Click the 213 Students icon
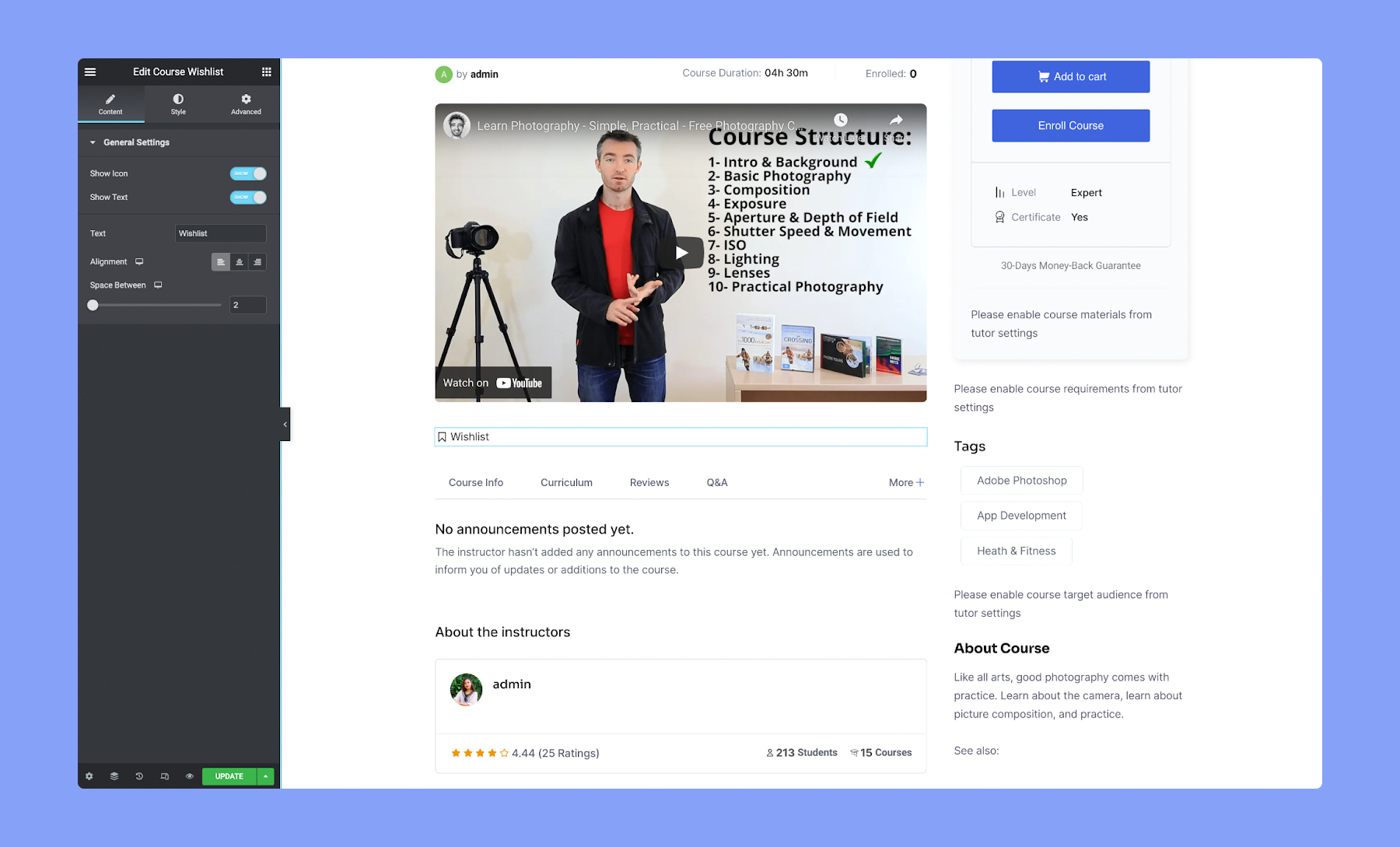 click(x=770, y=753)
